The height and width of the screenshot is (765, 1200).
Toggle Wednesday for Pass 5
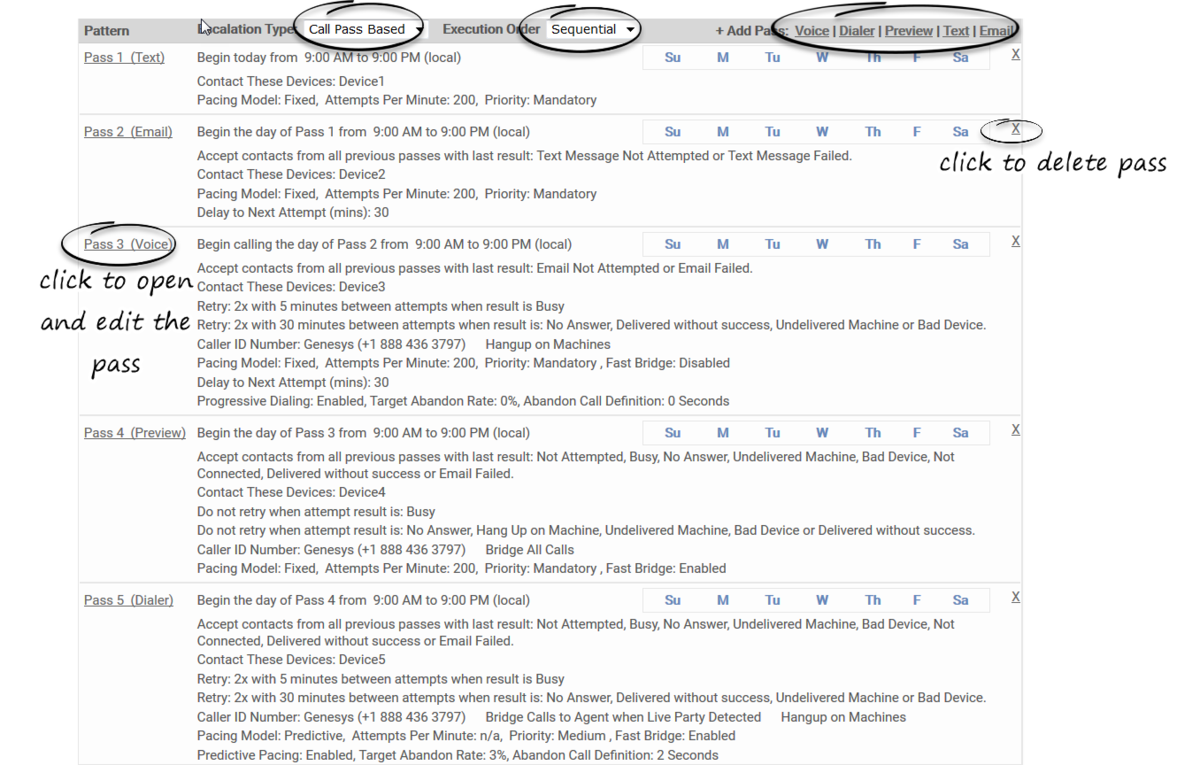(822, 601)
